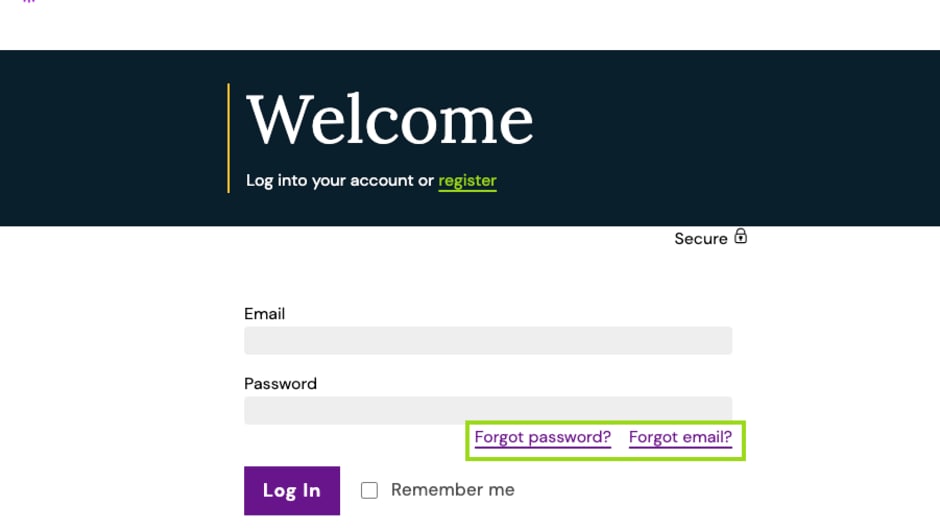The image size is (940, 530).
Task: Focus the Email input field
Action: coord(488,340)
